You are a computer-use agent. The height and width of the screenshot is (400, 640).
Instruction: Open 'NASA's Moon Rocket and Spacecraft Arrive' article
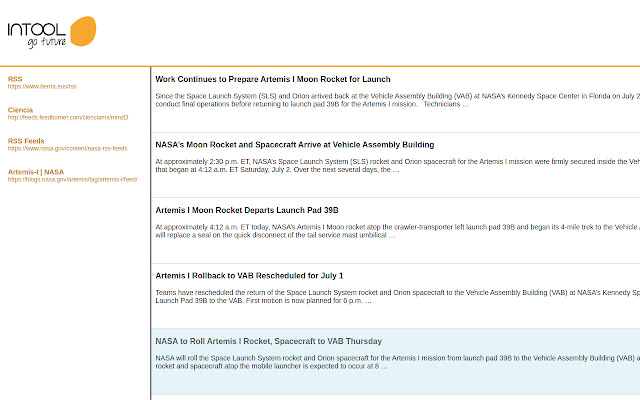tap(295, 145)
